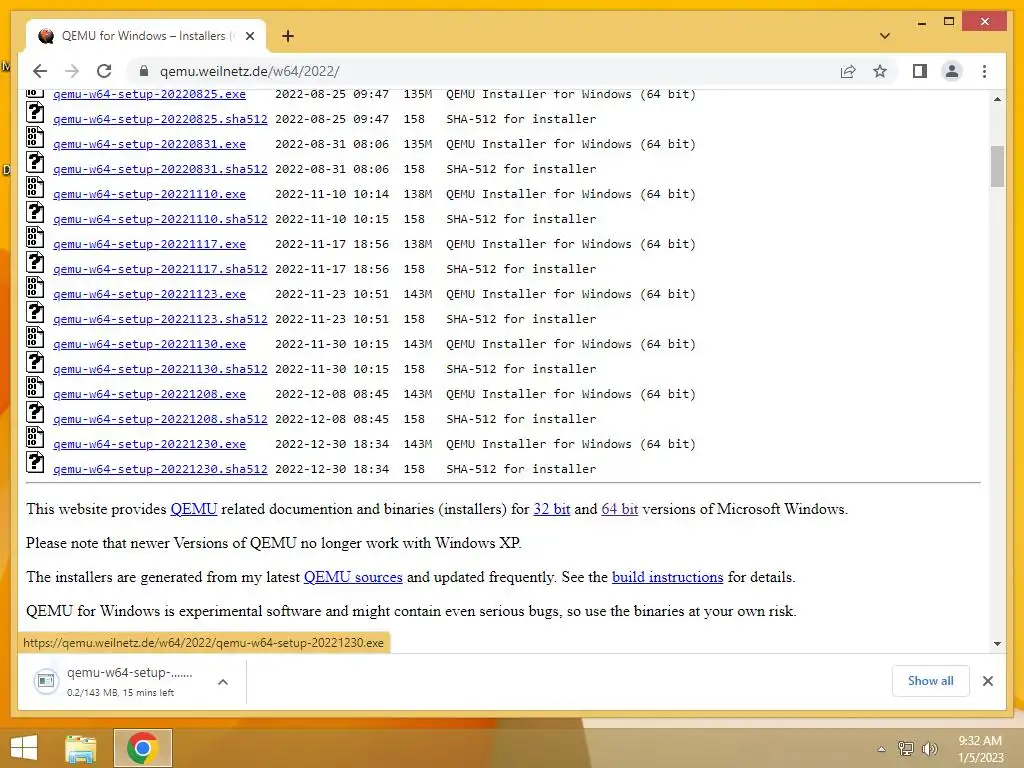
Task: Open File Explorer from the taskbar
Action: [x=81, y=748]
